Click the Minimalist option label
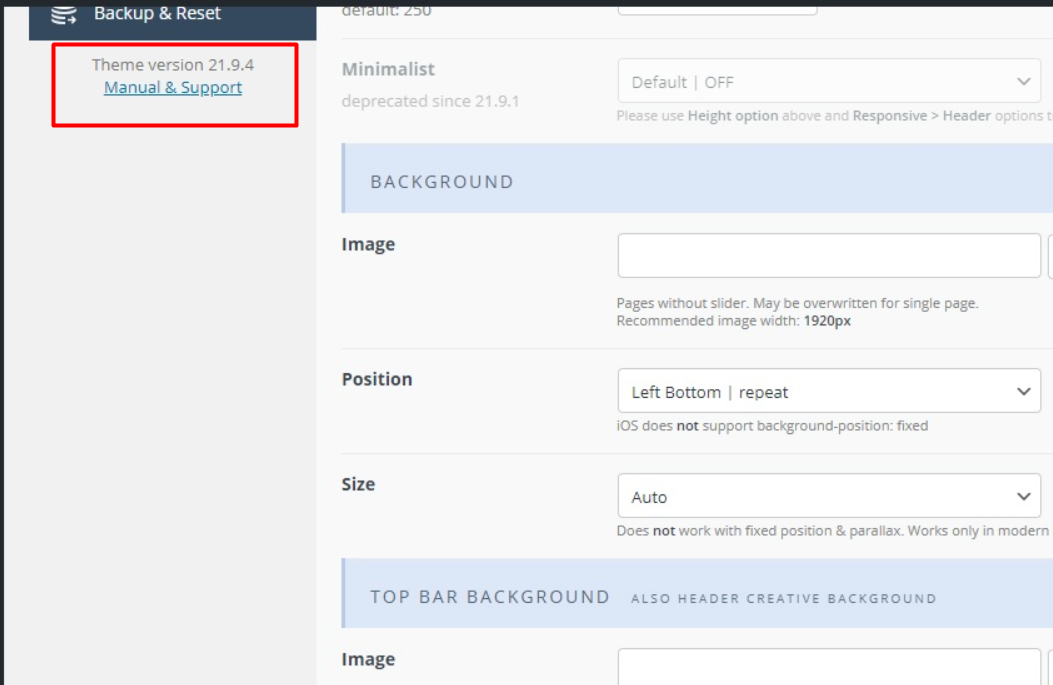Viewport: 1053px width, 685px height. [x=388, y=69]
